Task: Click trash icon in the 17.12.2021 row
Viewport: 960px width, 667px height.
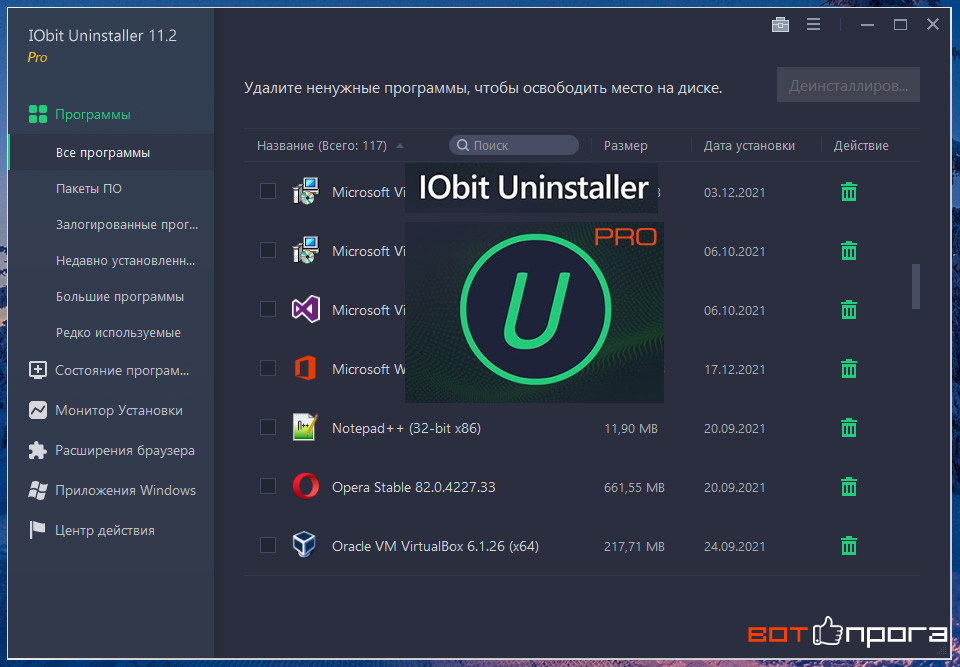Action: point(849,369)
